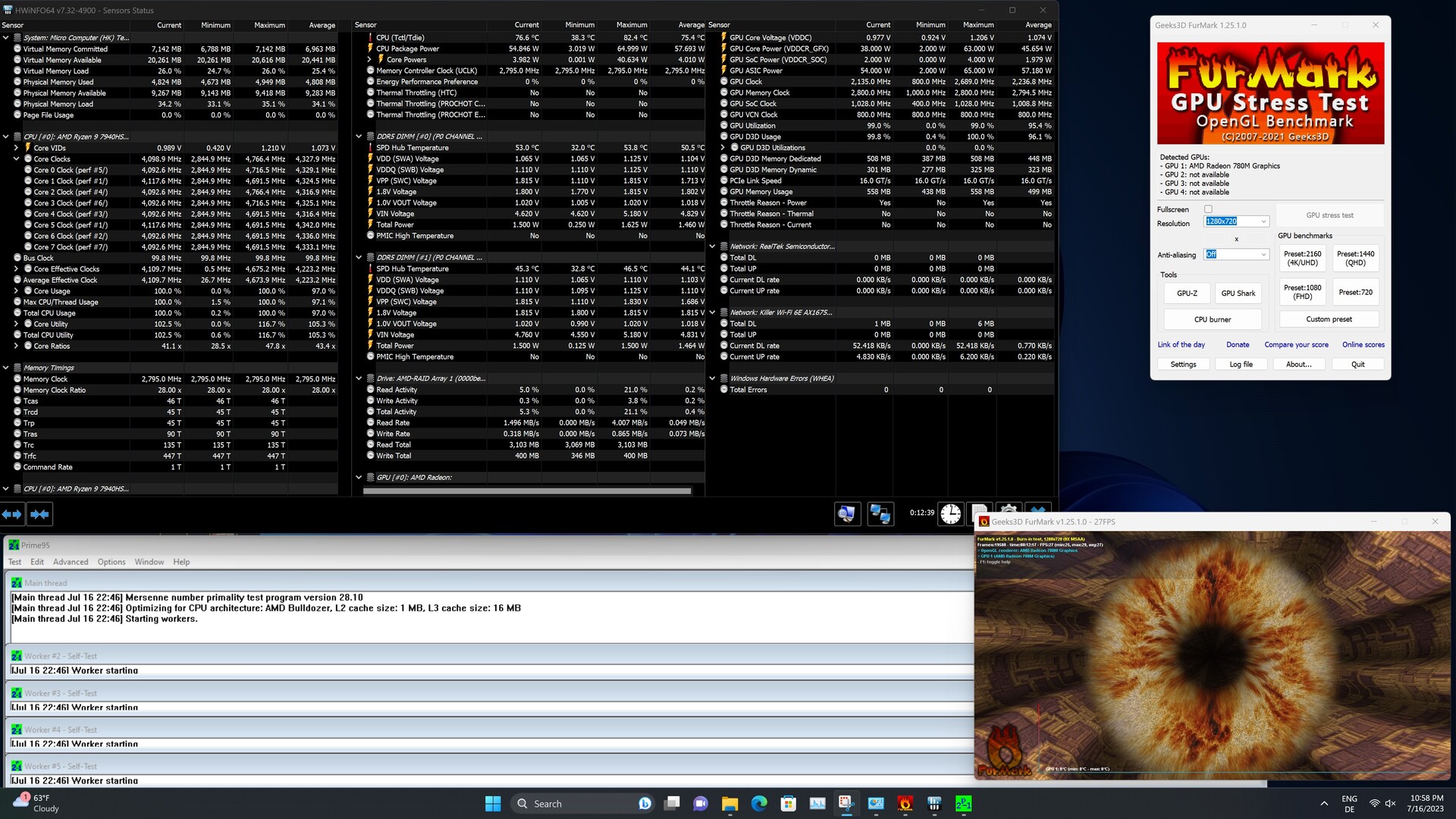Open the Anti-aliasing dropdown
The width and height of the screenshot is (1456, 819).
(x=1263, y=255)
